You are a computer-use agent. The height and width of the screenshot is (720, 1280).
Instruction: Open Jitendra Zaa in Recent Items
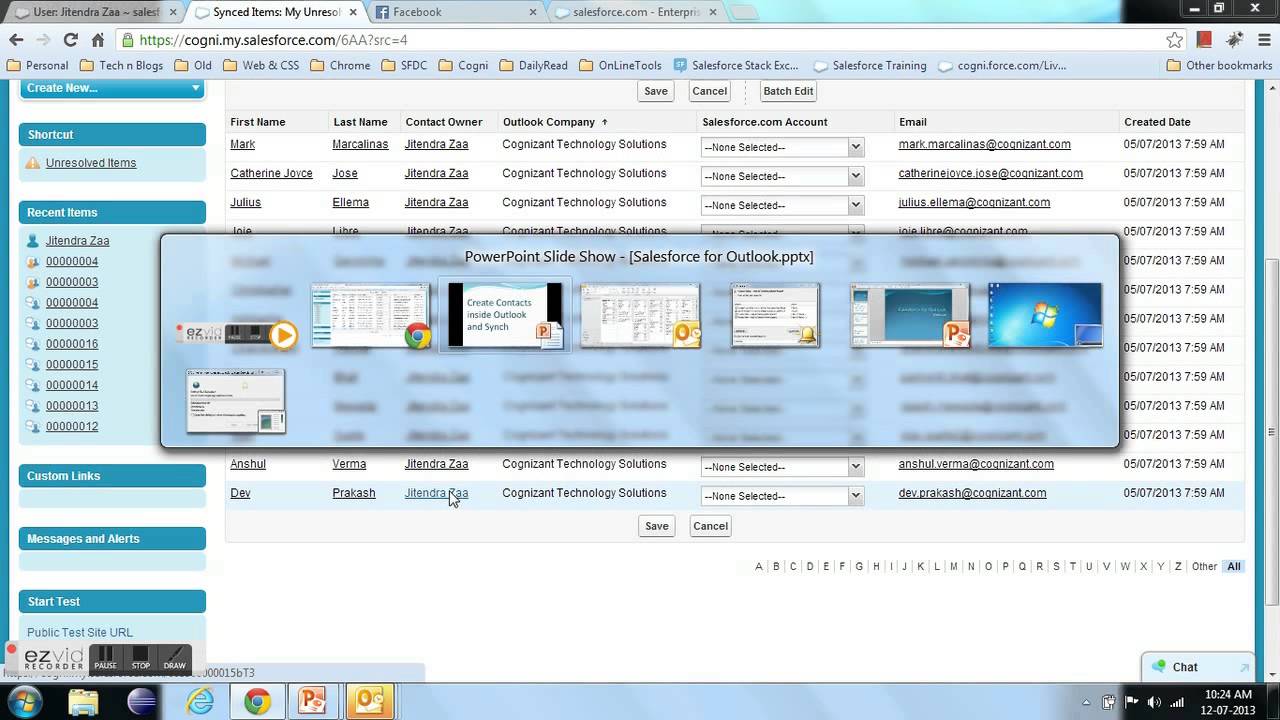point(78,241)
